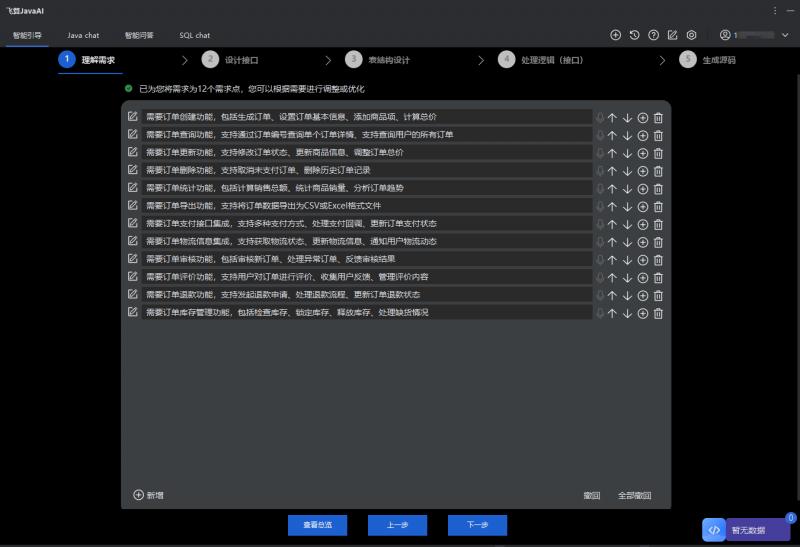
Task: Move the 订单更新功能 requirement up
Action: point(612,153)
